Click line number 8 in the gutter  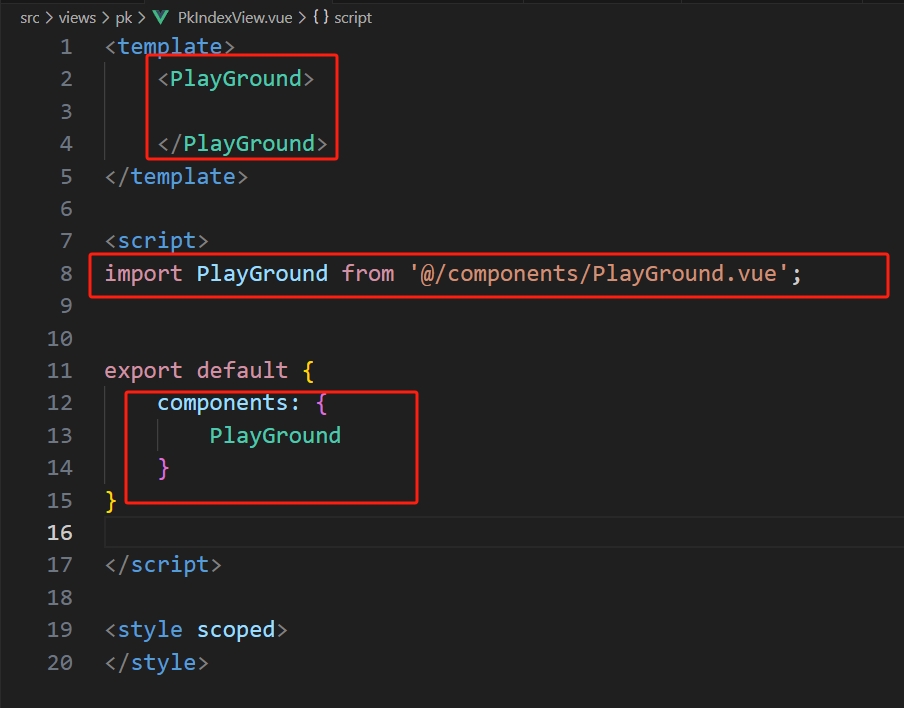coord(66,273)
